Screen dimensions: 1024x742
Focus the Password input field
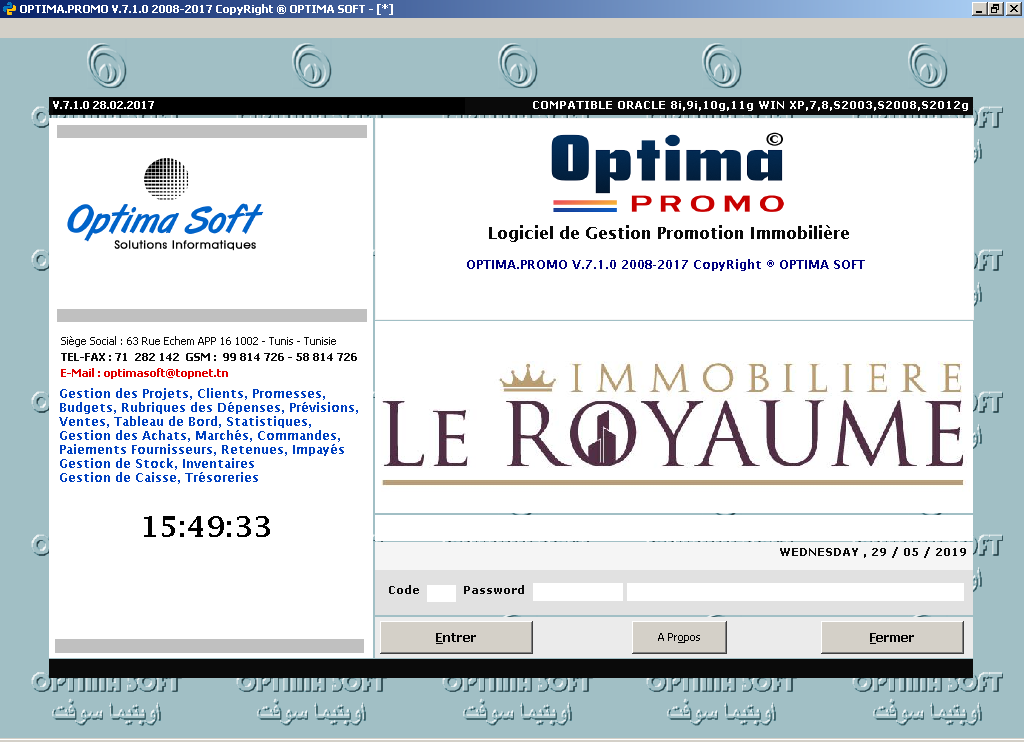click(x=578, y=592)
